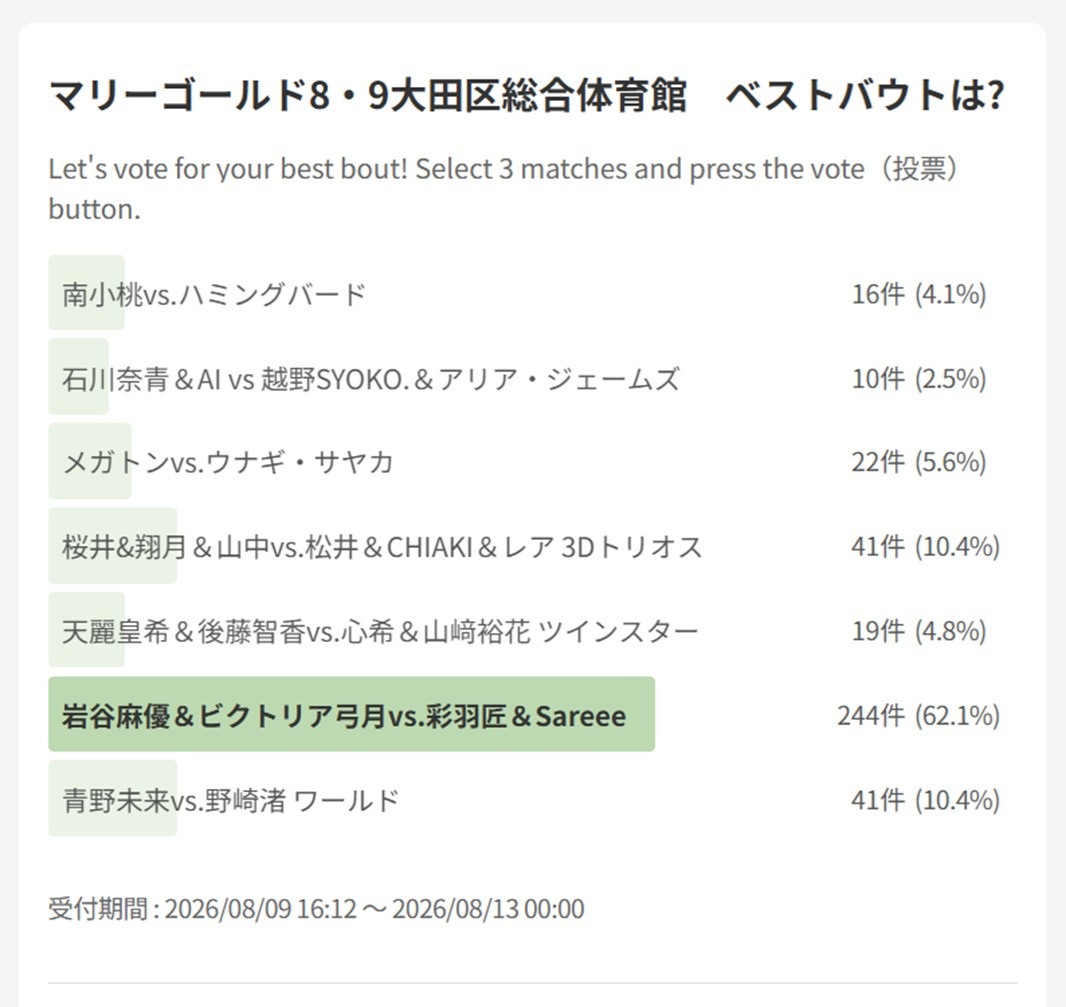1066x1007 pixels.
Task: Click the 10件 (2.5%) result text
Action: coord(918,379)
